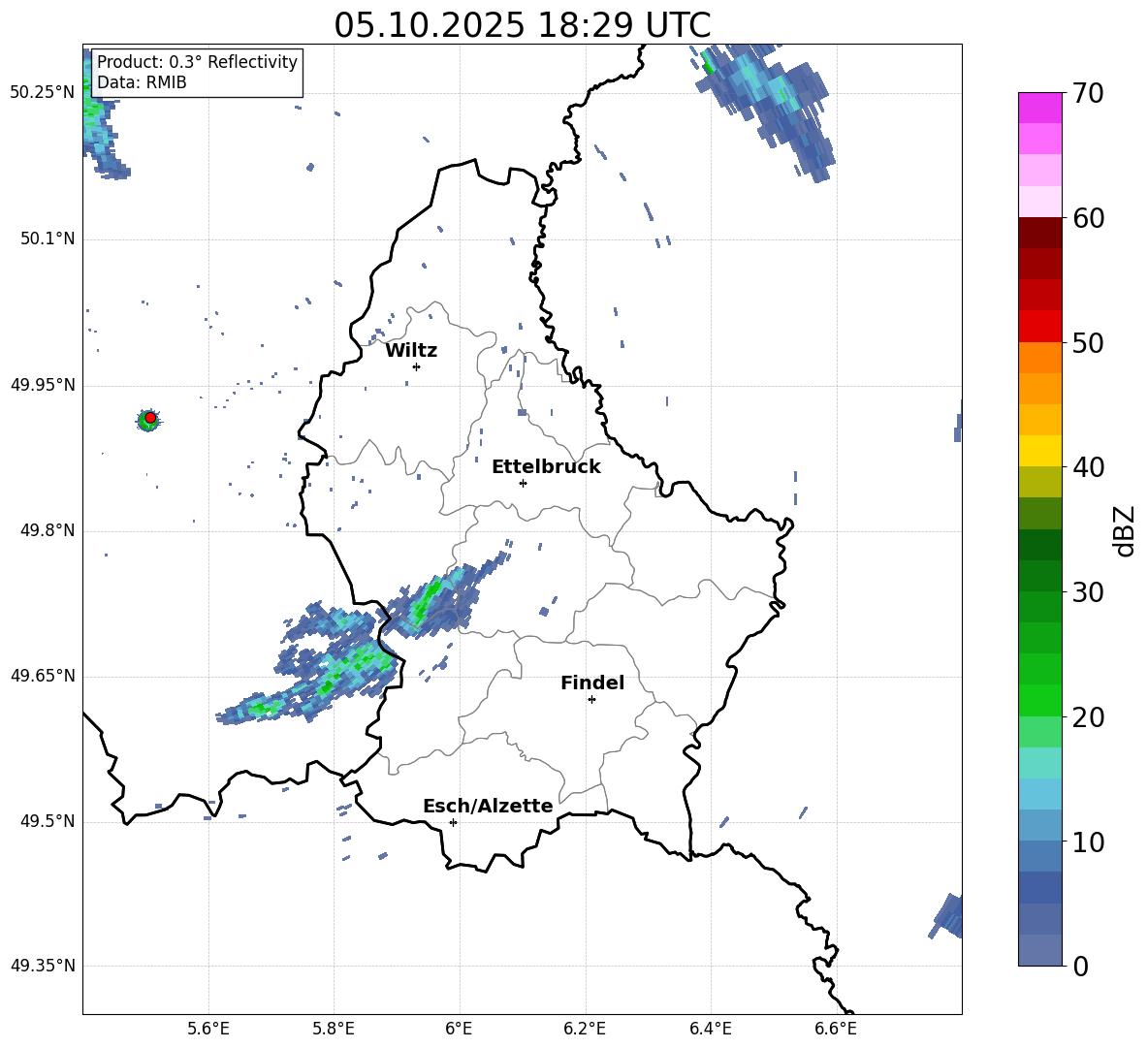Click the 60 tick on the colorbar
The height and width of the screenshot is (1048, 1148).
tap(1088, 218)
